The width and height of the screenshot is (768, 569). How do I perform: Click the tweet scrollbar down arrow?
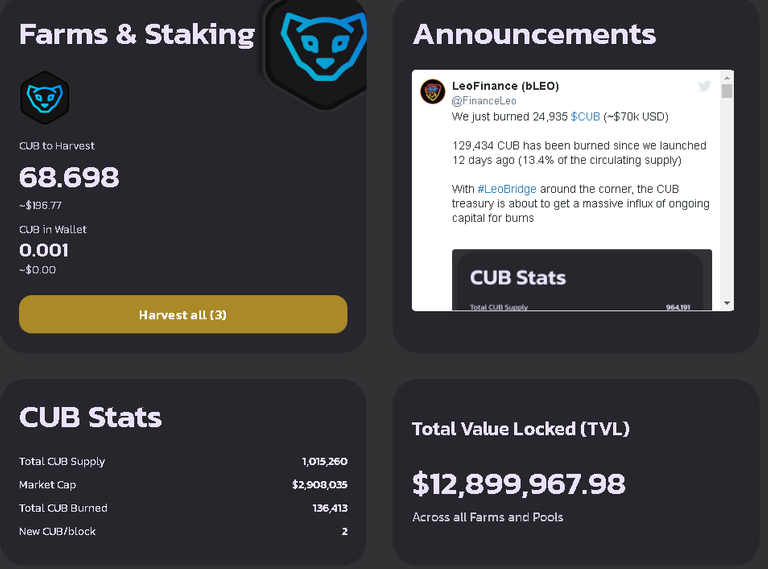pyautogui.click(x=727, y=304)
